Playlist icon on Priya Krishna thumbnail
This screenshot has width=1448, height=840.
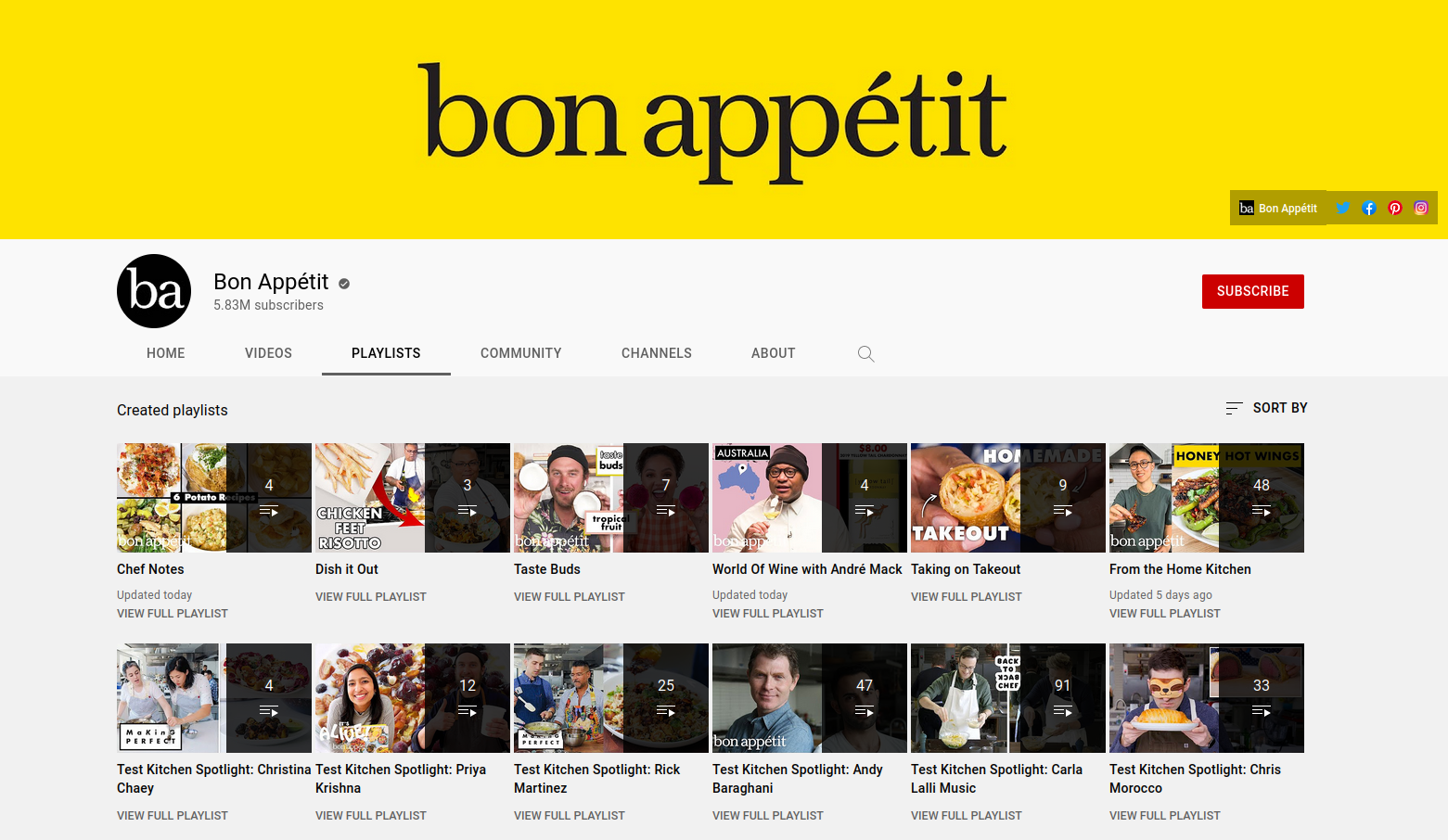pos(468,711)
